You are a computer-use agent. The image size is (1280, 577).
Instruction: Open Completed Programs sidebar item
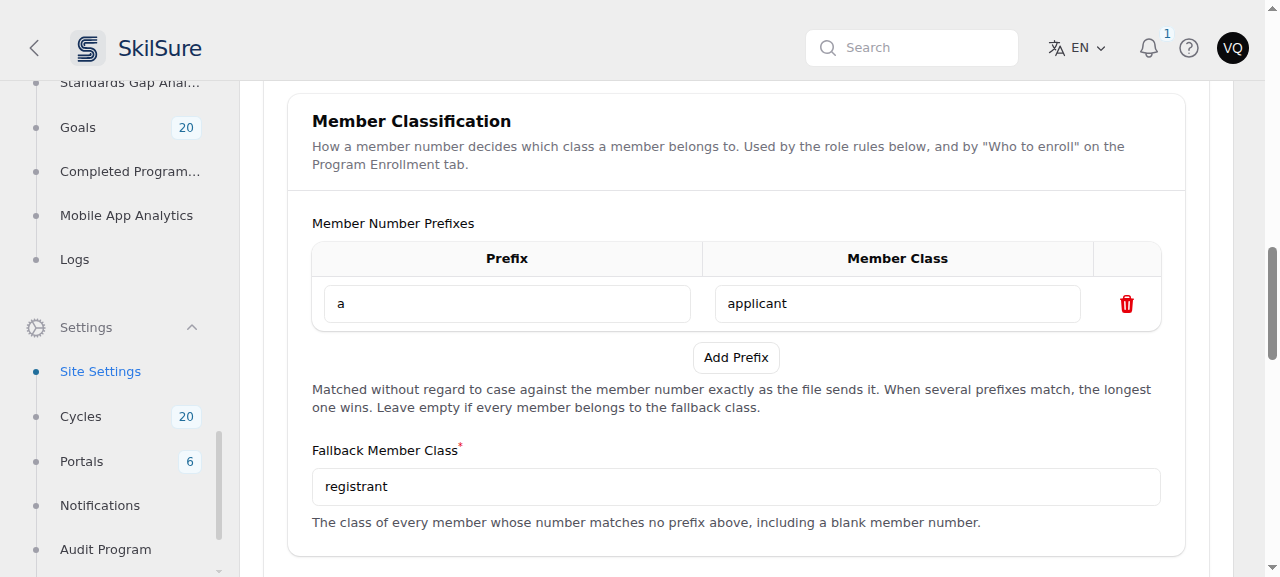[x=130, y=172]
